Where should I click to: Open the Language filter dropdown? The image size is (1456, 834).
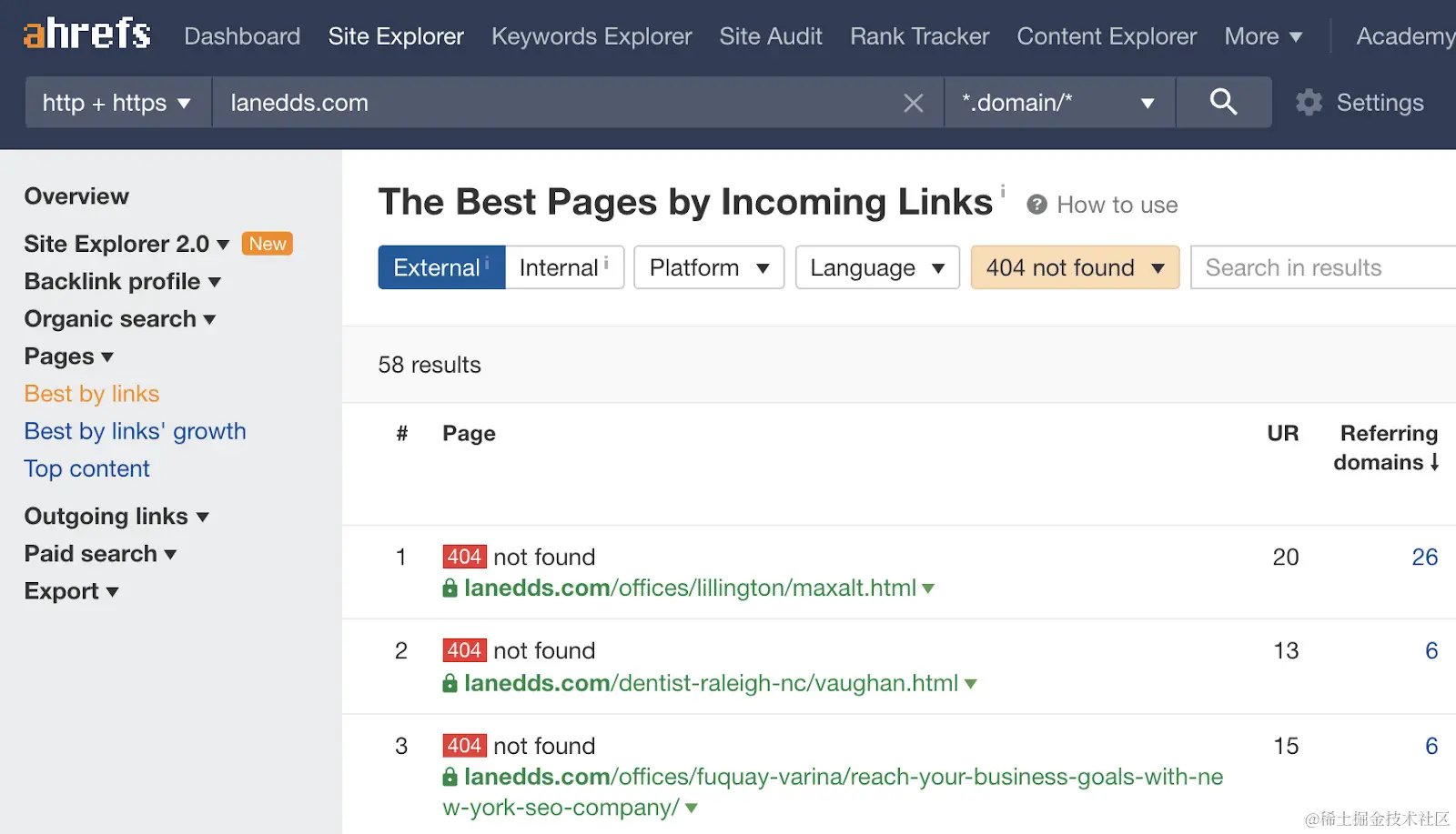point(877,267)
